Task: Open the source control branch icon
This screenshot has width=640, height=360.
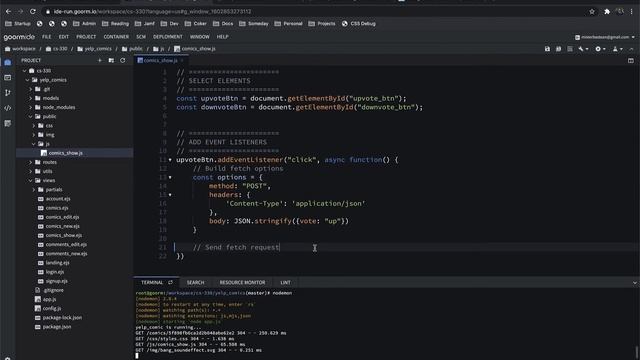Action: 8,93
